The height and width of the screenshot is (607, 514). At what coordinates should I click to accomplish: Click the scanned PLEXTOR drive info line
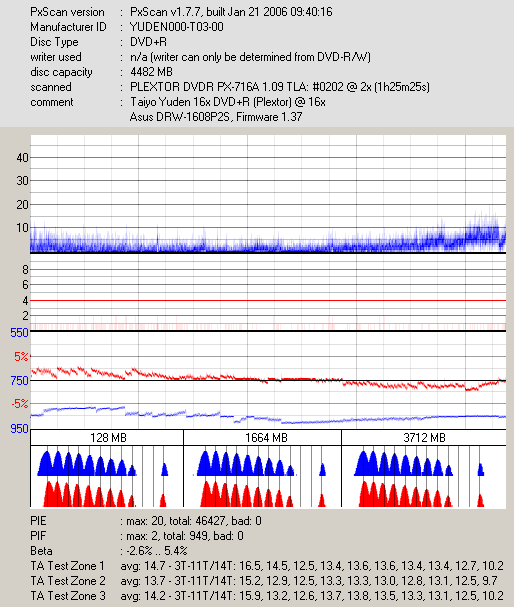[x=280, y=87]
